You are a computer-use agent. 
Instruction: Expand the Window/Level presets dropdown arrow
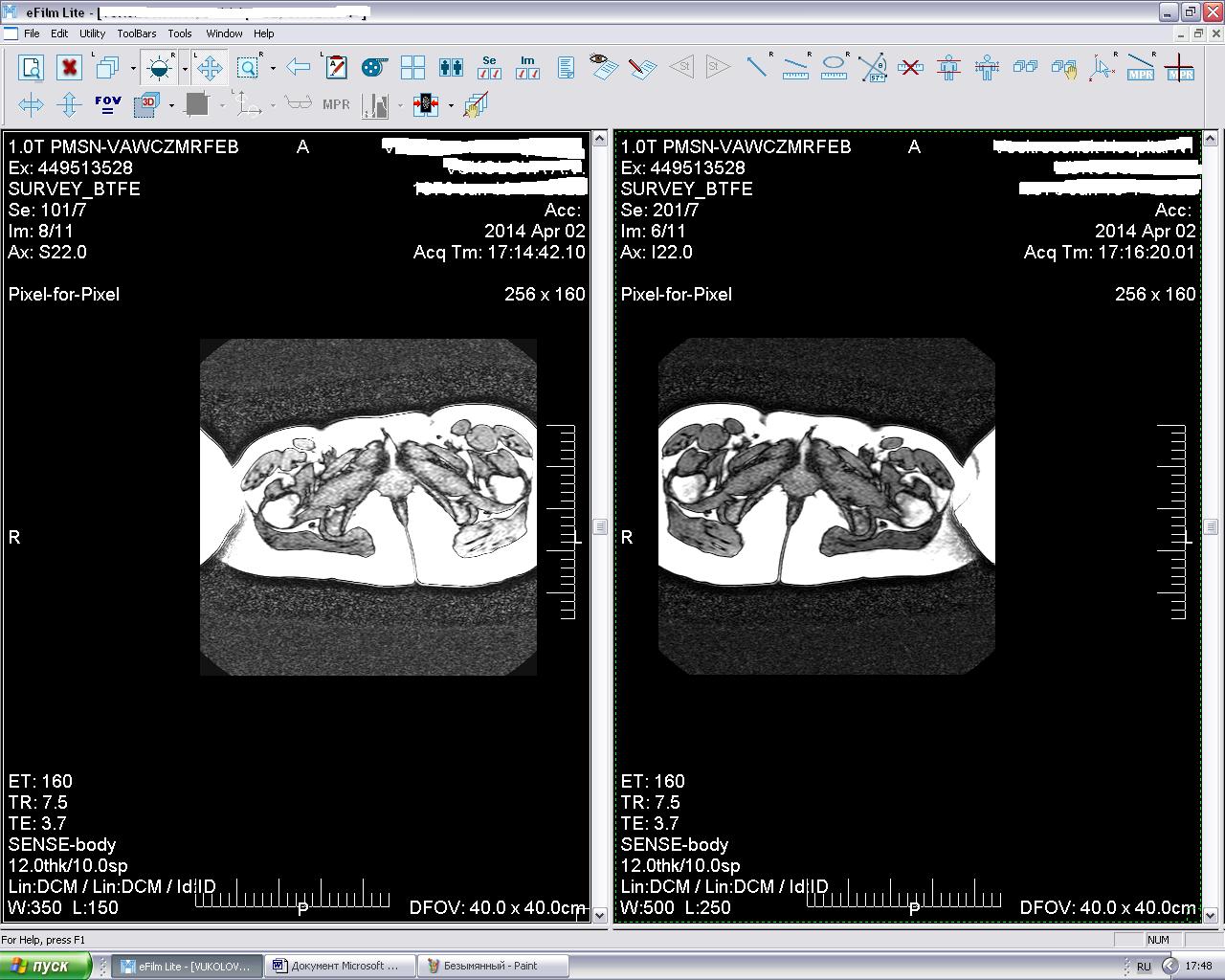[184, 68]
